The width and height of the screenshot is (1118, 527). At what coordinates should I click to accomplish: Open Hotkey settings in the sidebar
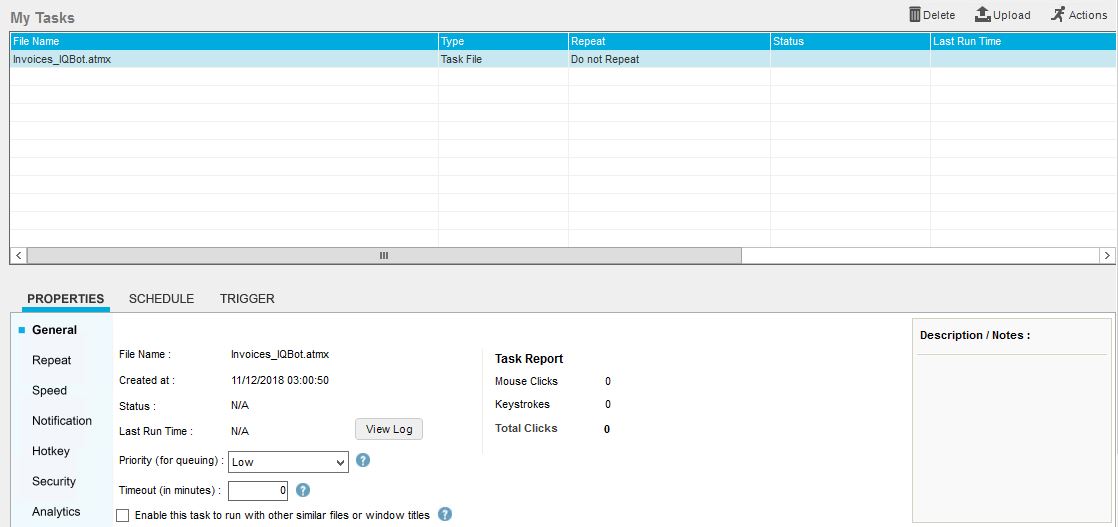point(51,451)
